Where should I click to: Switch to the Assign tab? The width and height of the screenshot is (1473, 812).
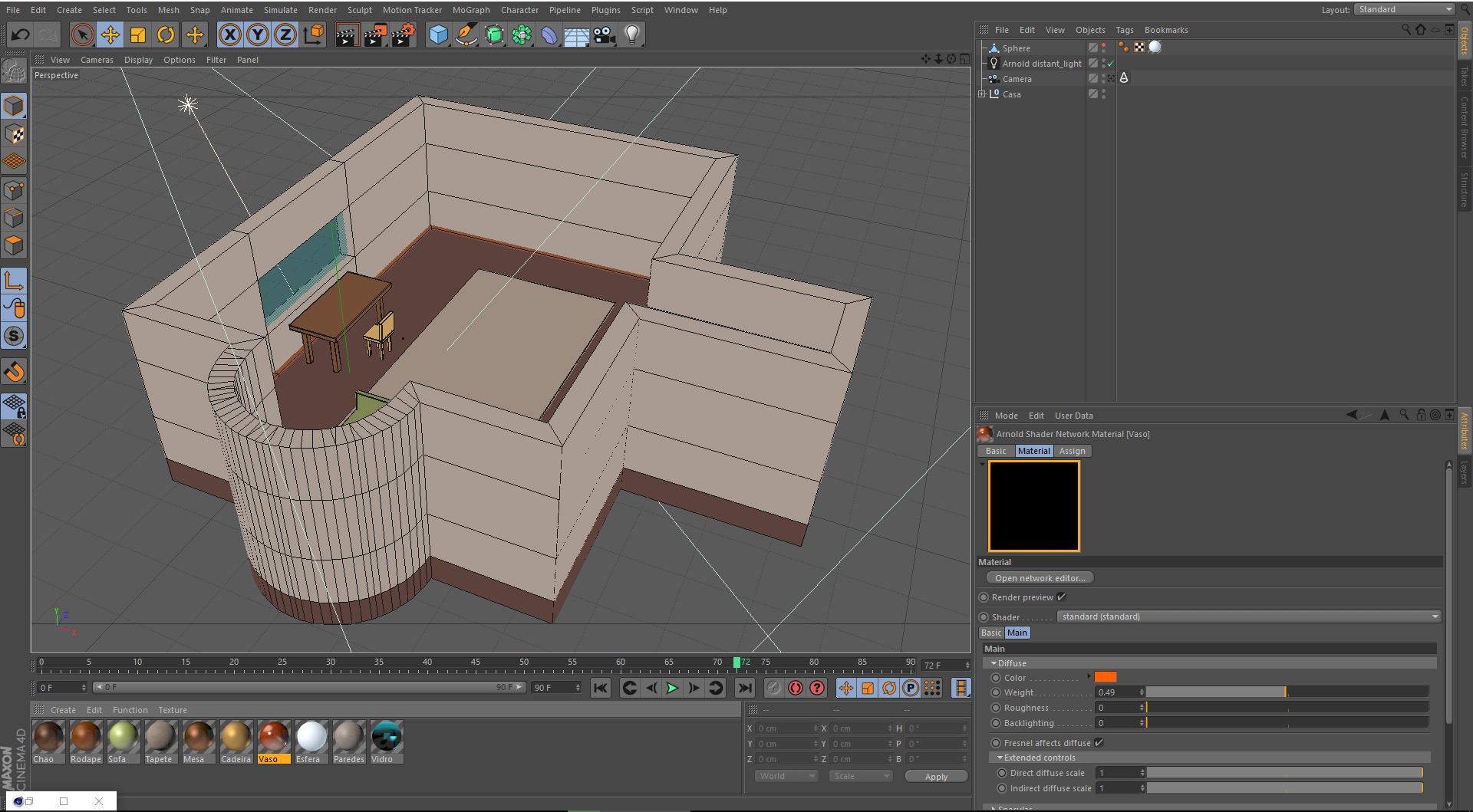[1072, 451]
